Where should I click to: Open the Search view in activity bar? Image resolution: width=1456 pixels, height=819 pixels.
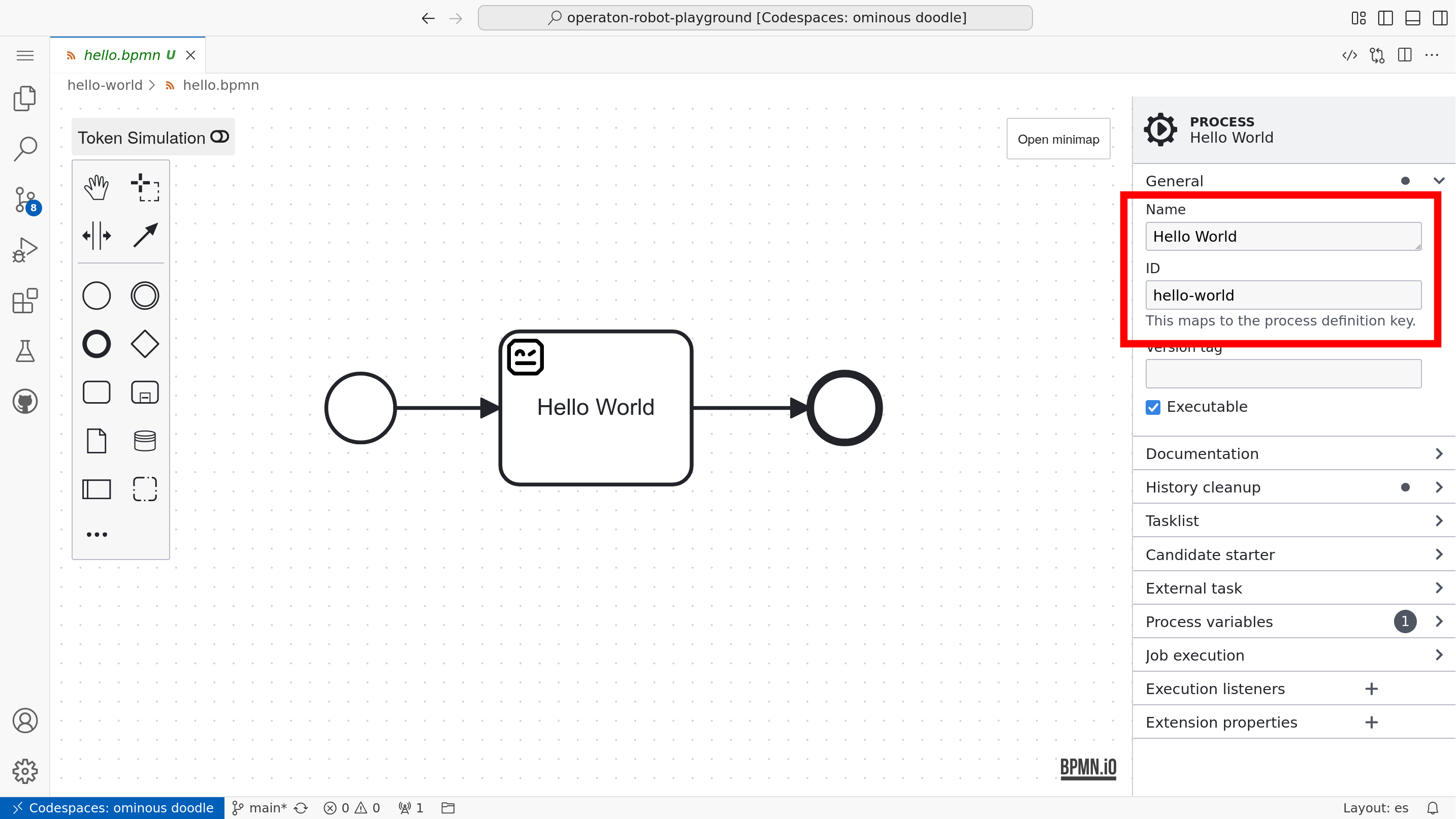pyautogui.click(x=25, y=149)
